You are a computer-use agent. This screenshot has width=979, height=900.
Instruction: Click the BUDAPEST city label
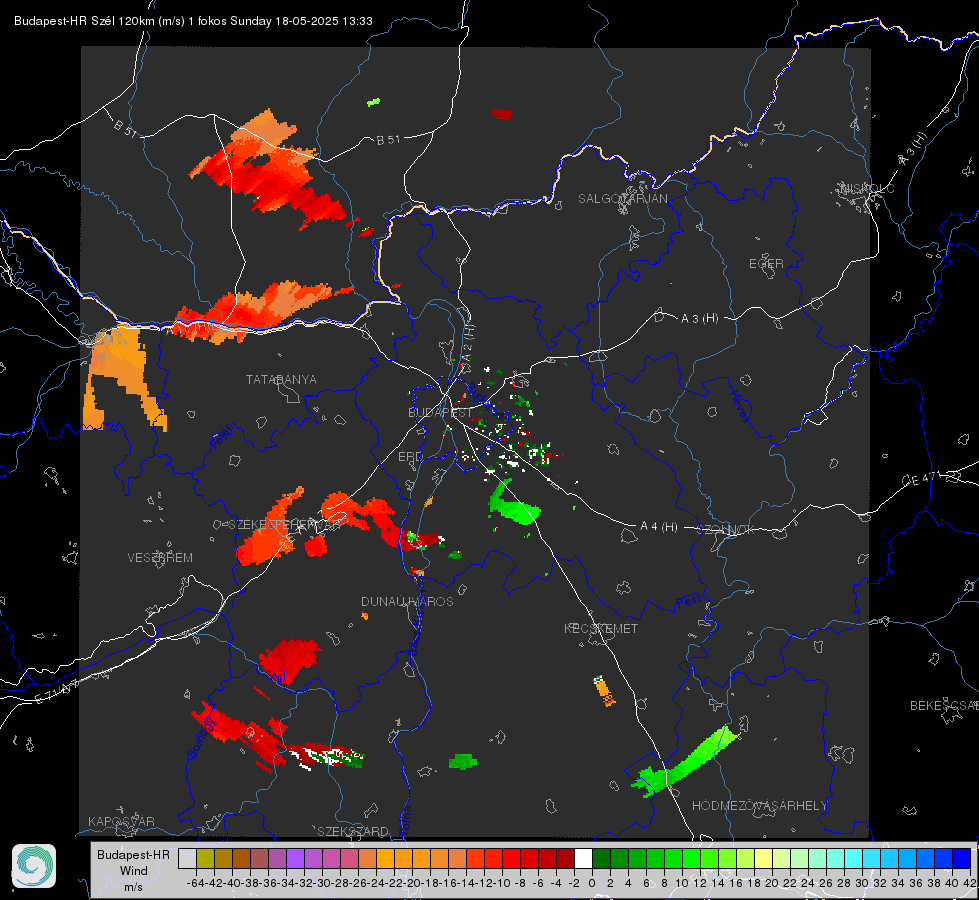pyautogui.click(x=440, y=413)
